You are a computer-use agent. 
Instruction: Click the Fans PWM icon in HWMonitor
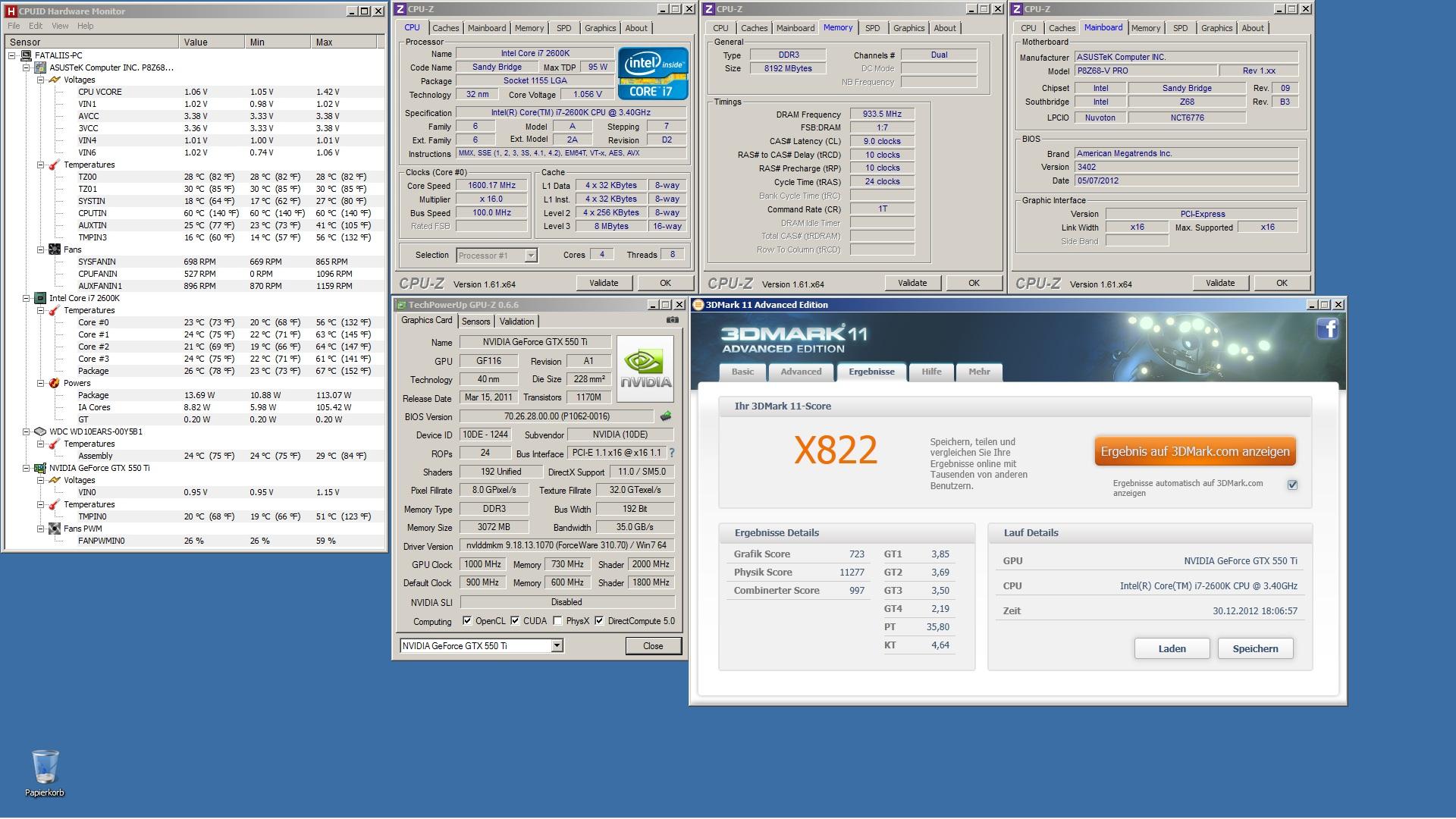[55, 529]
